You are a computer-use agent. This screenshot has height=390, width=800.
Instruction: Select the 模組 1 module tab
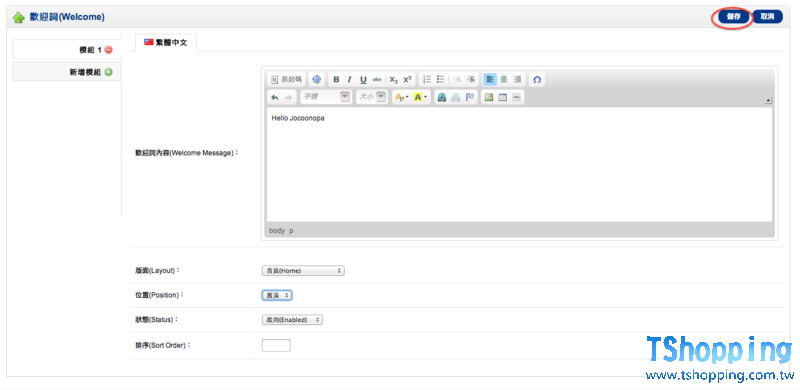click(x=67, y=50)
